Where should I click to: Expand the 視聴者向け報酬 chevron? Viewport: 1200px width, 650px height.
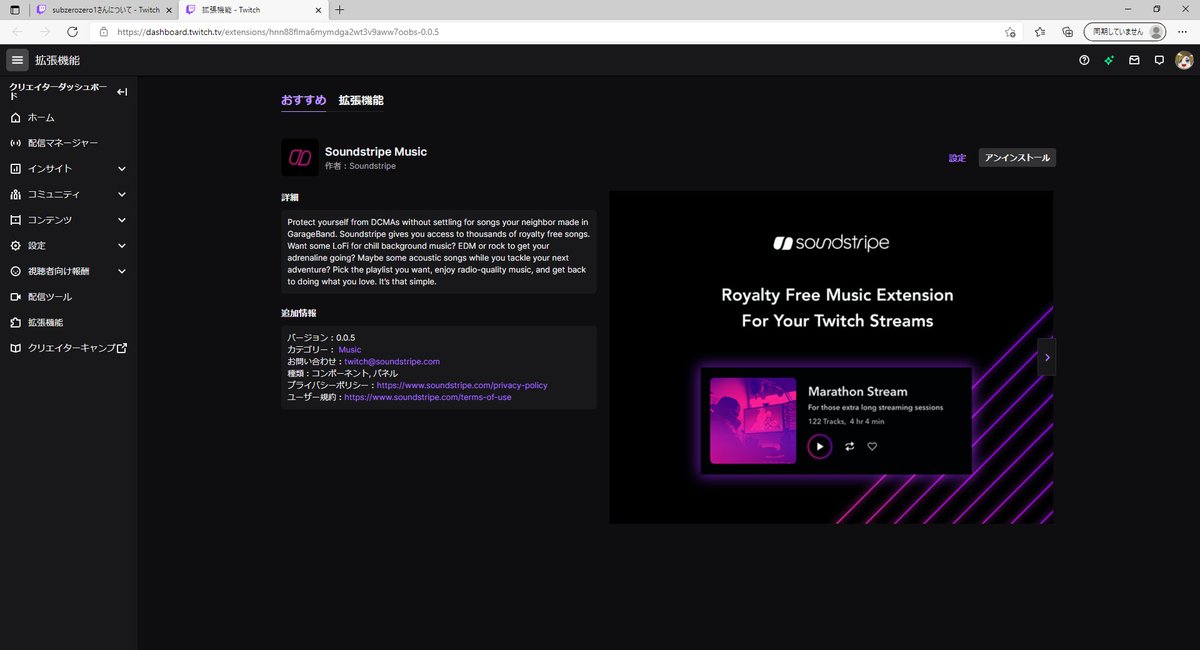pos(122,271)
